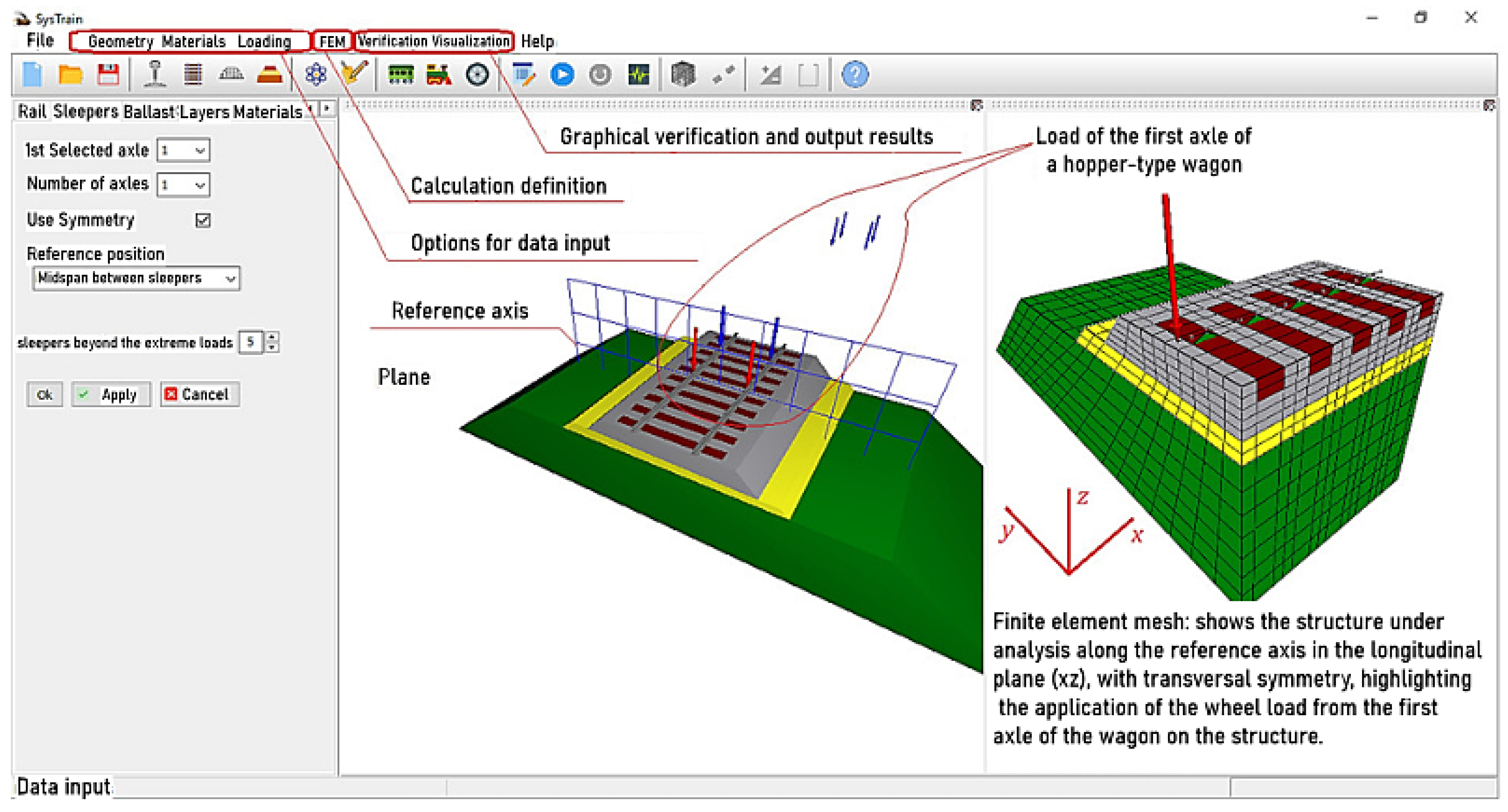Open the Verification menu
1508x812 pixels.
coord(392,41)
